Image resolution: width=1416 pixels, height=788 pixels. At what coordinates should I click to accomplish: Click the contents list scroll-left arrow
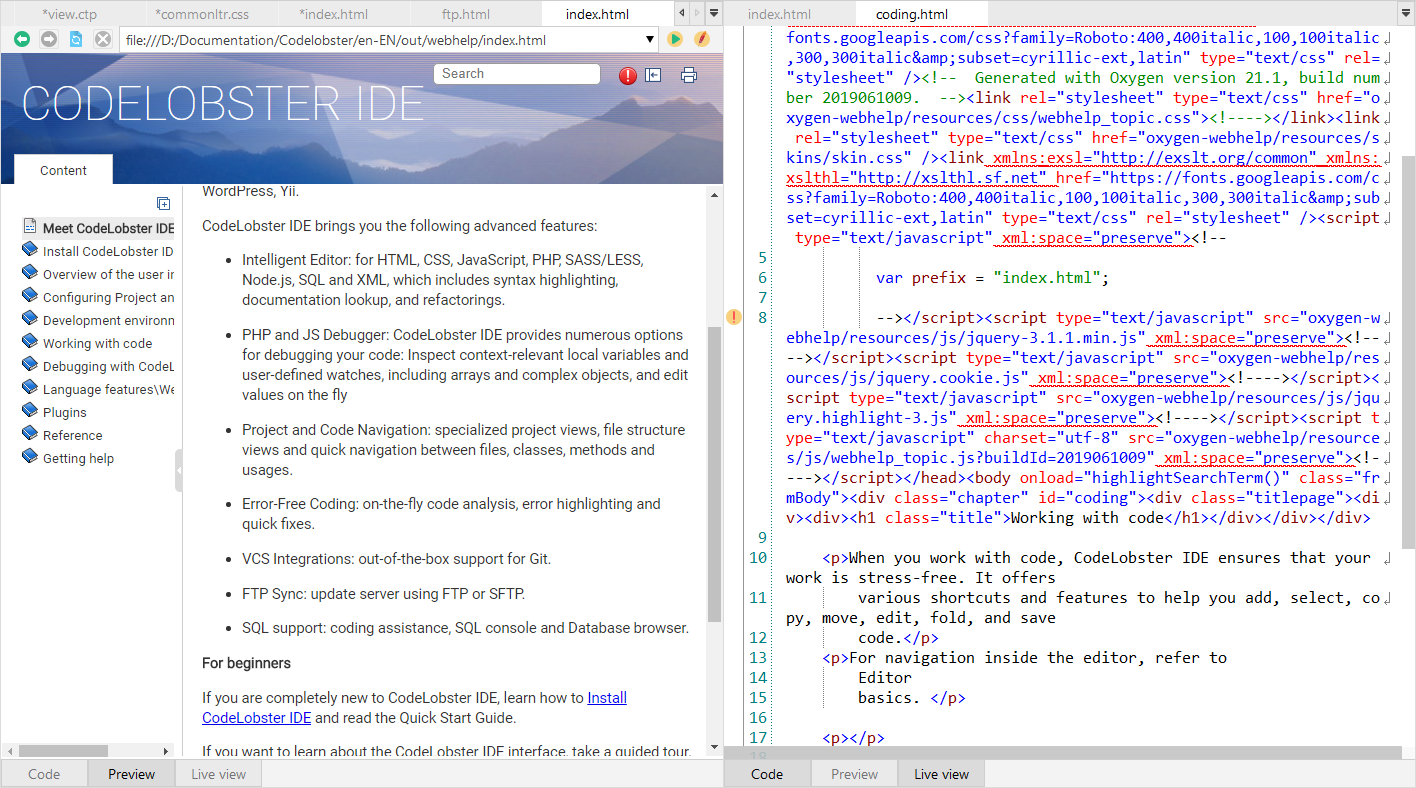click(x=9, y=750)
